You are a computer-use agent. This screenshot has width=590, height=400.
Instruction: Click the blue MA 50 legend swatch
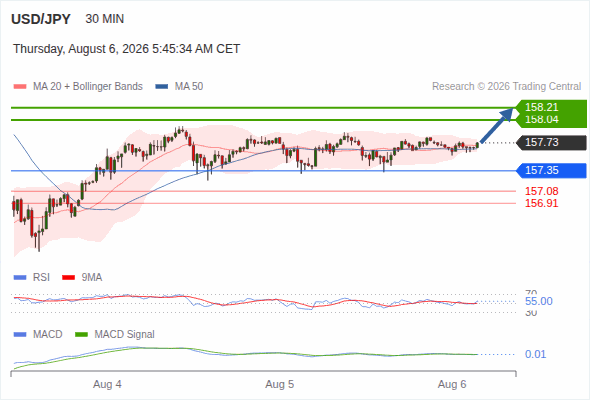[162, 87]
